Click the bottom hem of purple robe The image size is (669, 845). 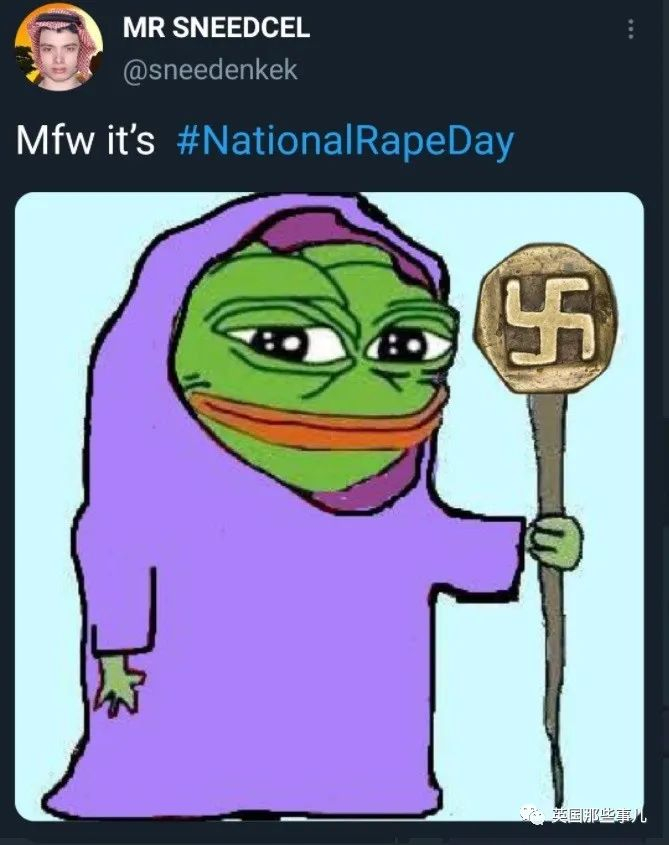[243, 798]
